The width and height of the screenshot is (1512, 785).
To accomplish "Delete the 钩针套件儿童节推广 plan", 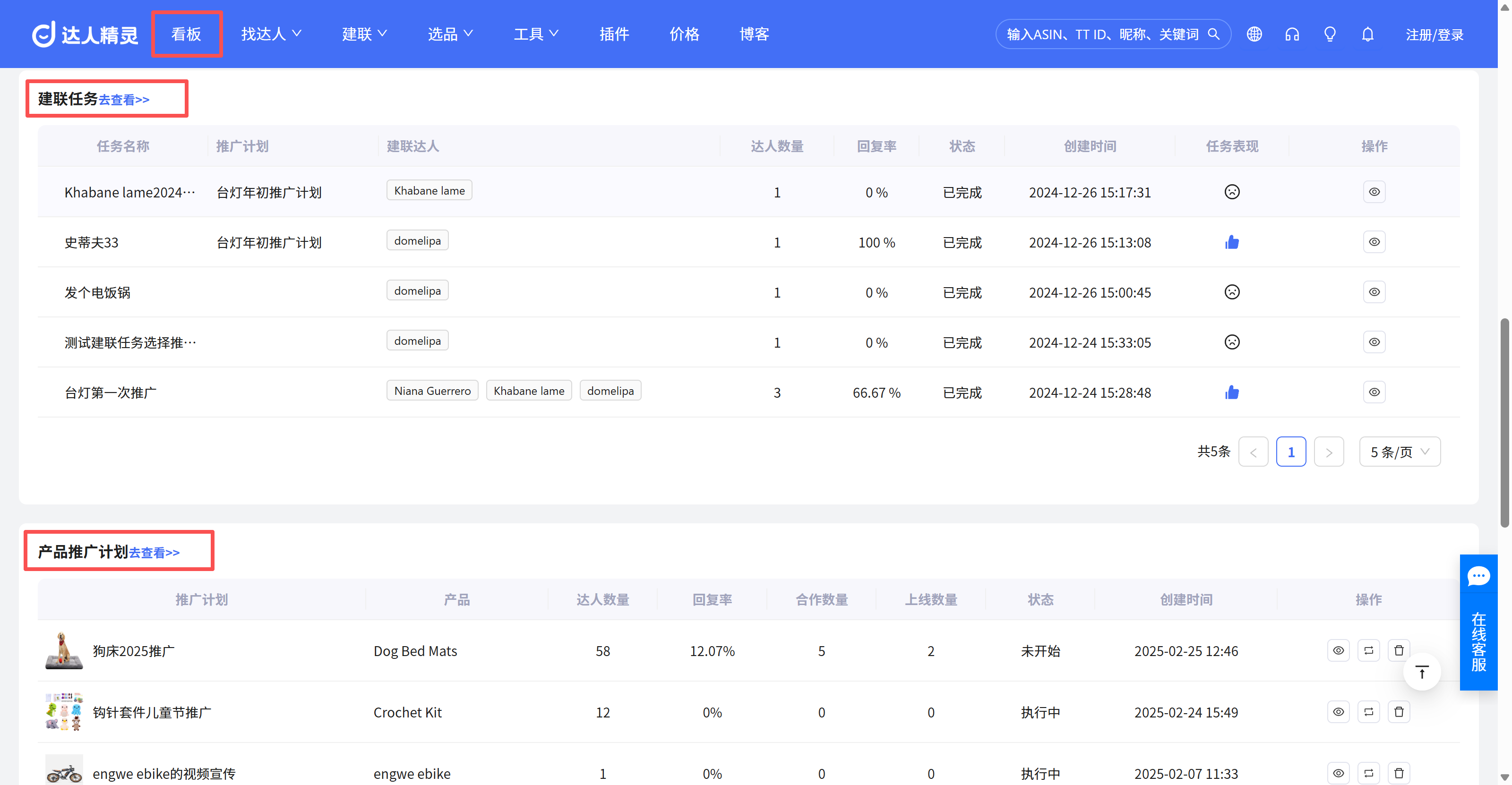I will point(1399,712).
